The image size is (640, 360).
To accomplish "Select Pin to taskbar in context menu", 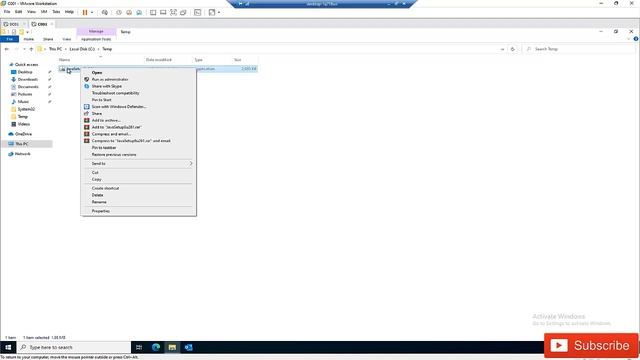I will (x=138, y=147).
